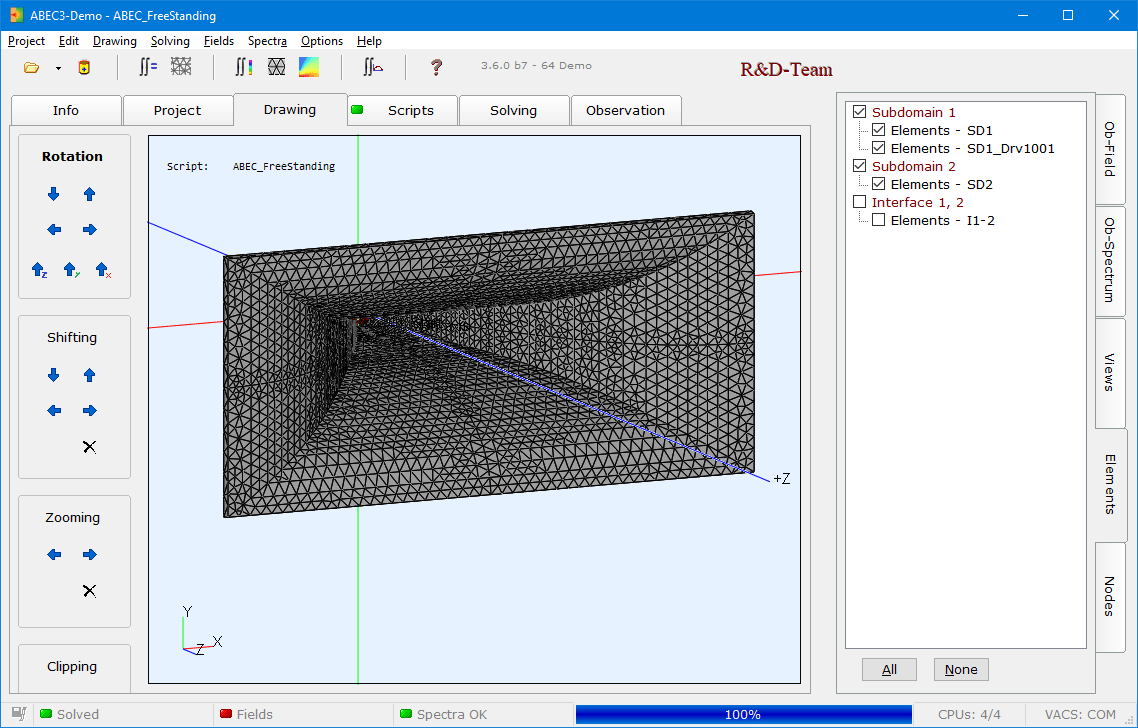
Task: Shift view right in Shifting panel
Action: pyautogui.click(x=89, y=411)
